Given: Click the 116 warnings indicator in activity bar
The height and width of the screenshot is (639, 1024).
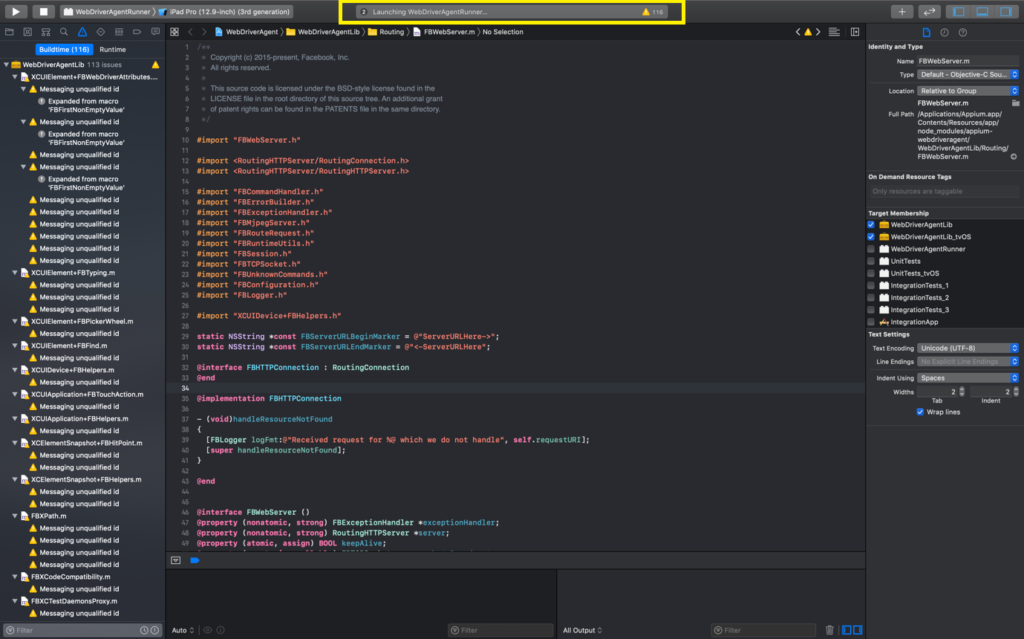Looking at the screenshot, I should [653, 12].
